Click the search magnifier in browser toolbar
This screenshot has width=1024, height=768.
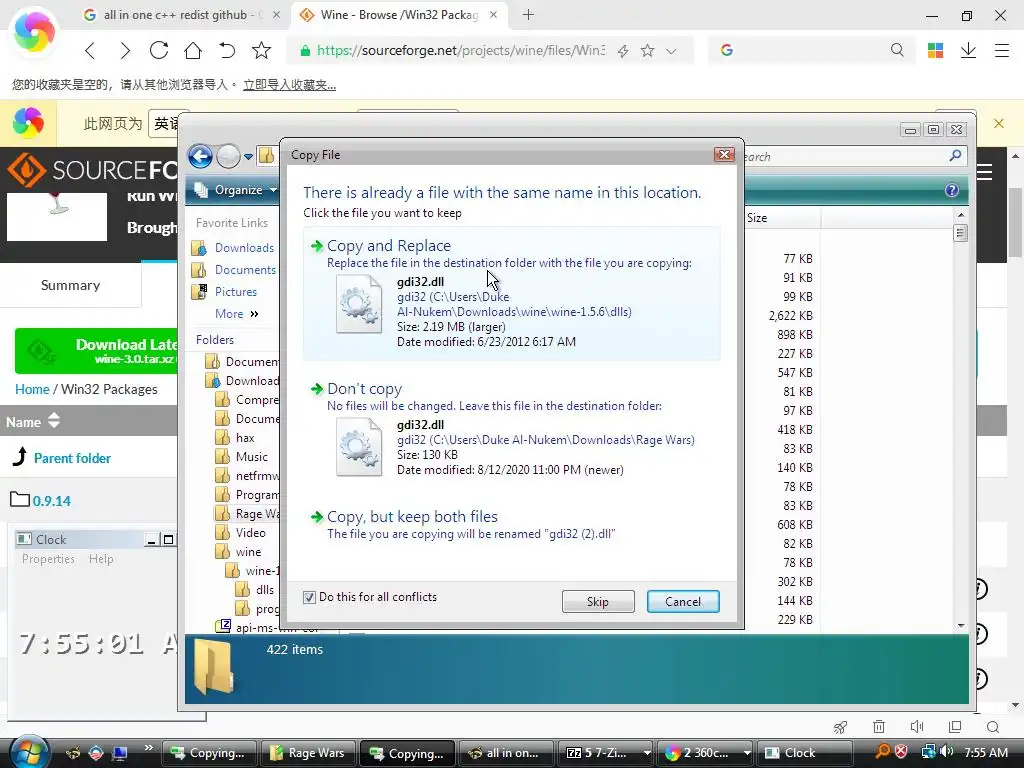897,50
